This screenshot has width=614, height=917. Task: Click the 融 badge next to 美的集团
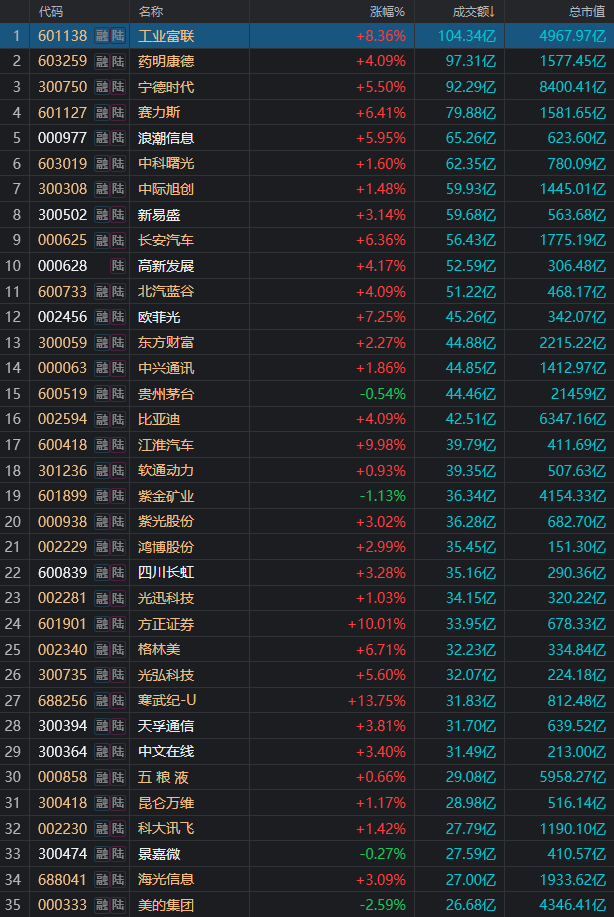click(x=102, y=905)
